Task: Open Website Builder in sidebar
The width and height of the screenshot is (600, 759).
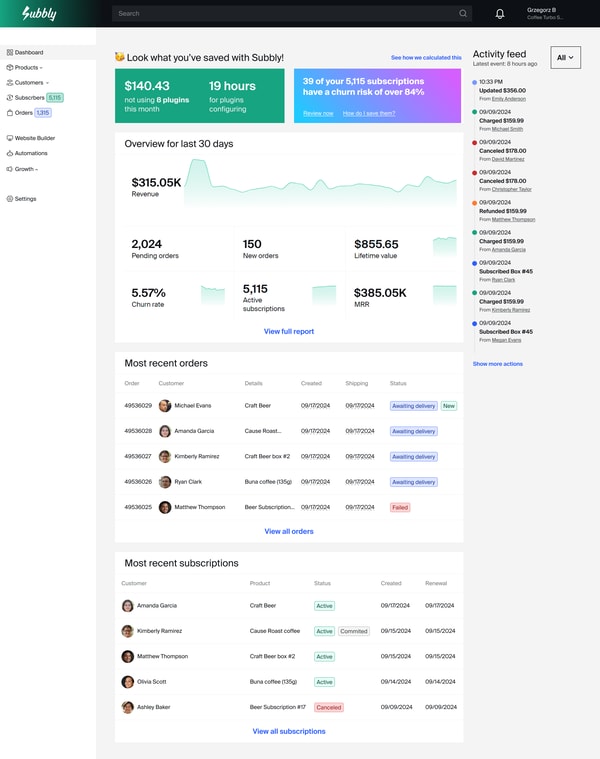Action: [35, 138]
